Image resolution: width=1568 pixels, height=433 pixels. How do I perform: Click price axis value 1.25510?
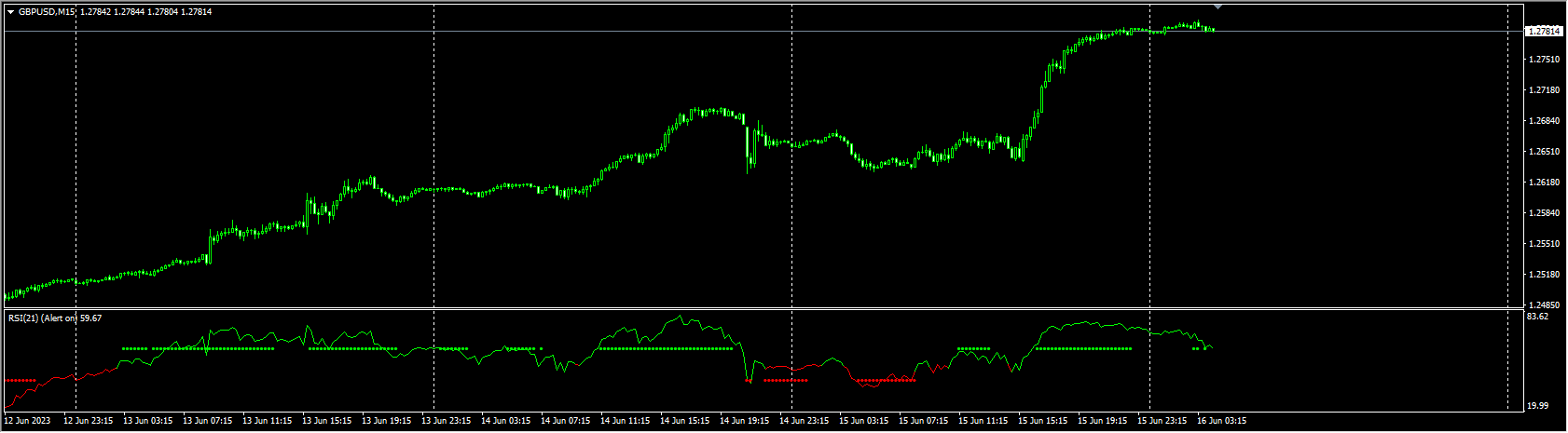click(x=1544, y=244)
